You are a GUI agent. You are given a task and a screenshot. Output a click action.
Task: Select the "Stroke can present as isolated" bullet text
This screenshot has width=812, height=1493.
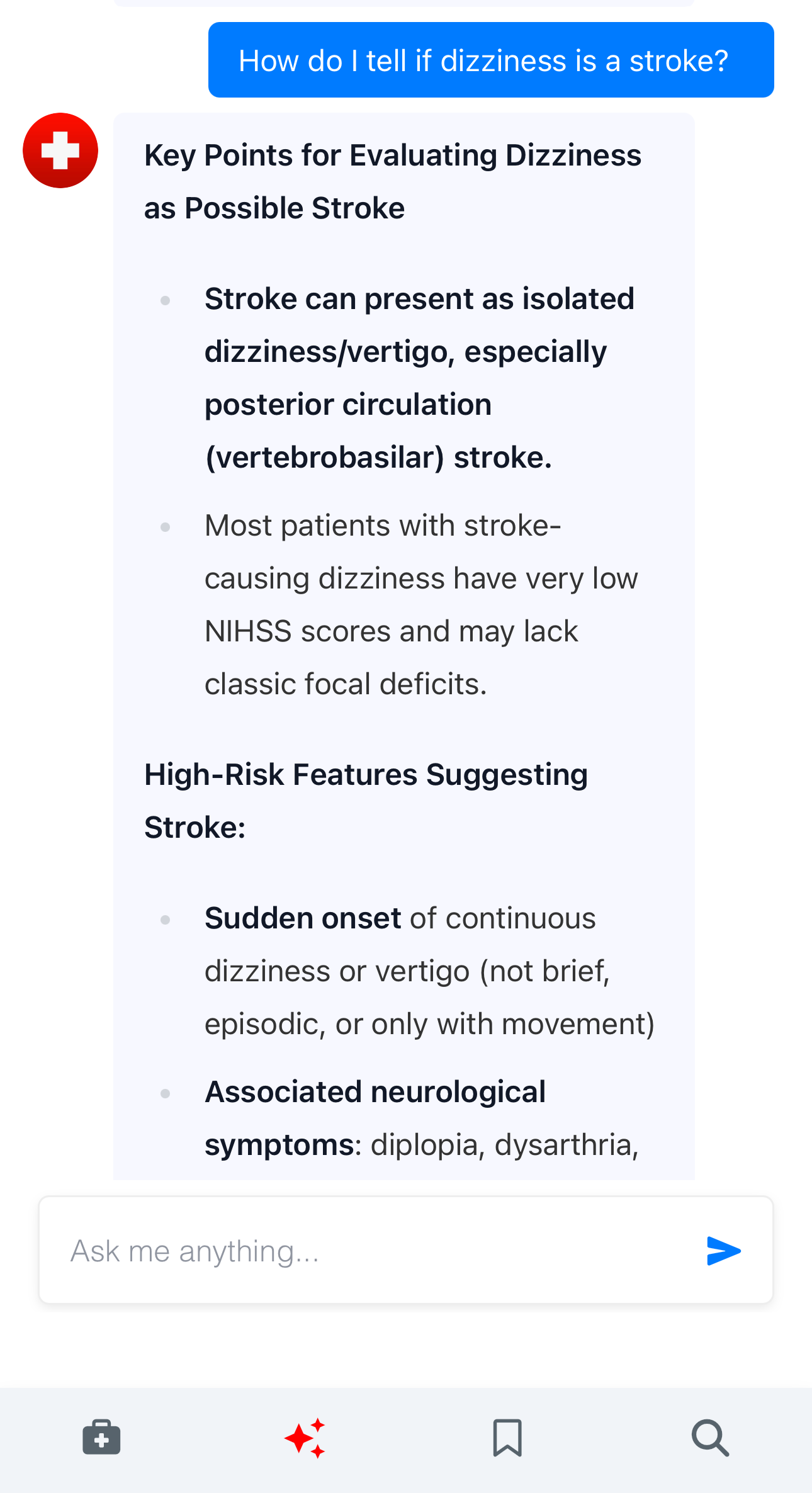[x=419, y=299]
